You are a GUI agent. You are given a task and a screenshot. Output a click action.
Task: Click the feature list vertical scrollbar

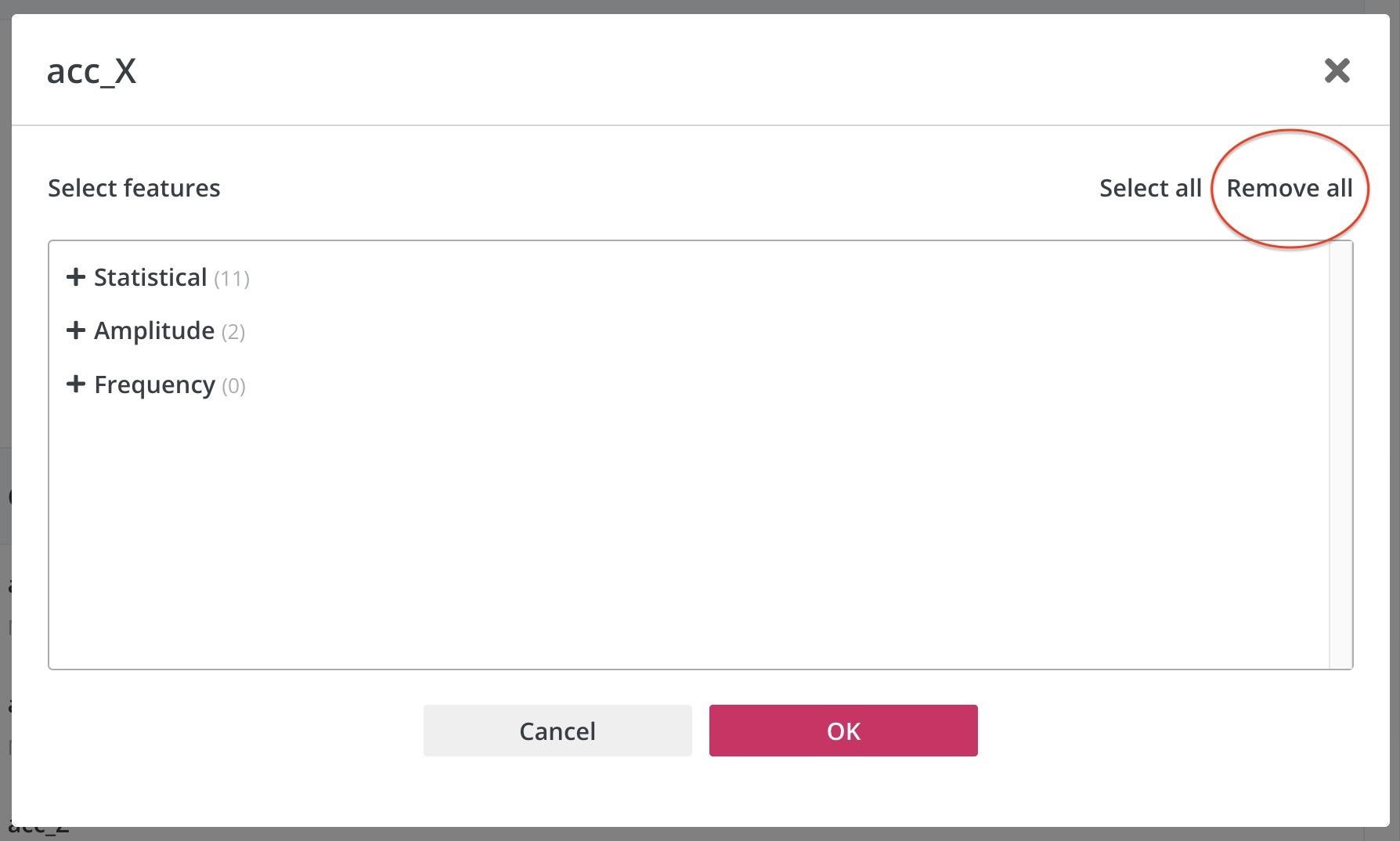click(x=1340, y=454)
